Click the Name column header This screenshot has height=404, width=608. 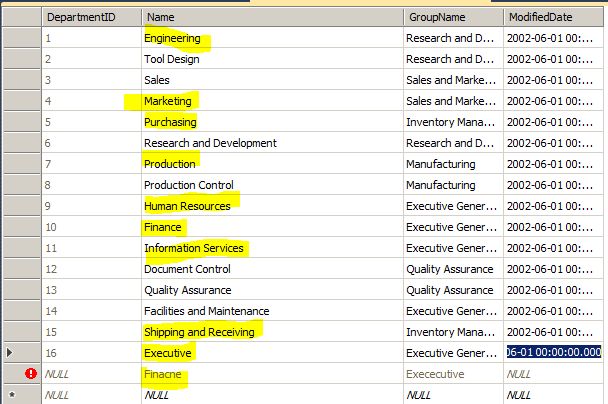[271, 17]
